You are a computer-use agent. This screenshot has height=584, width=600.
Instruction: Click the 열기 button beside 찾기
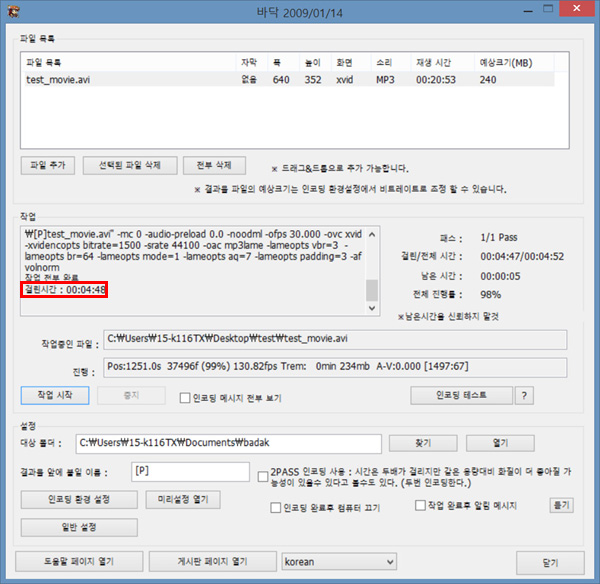pyautogui.click(x=500, y=443)
